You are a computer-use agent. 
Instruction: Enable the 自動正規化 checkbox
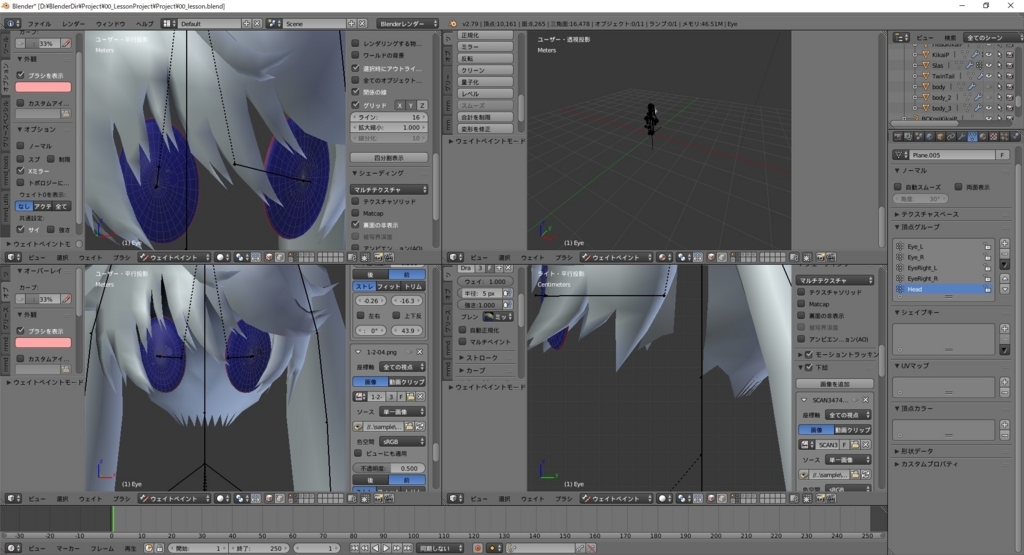(x=462, y=330)
